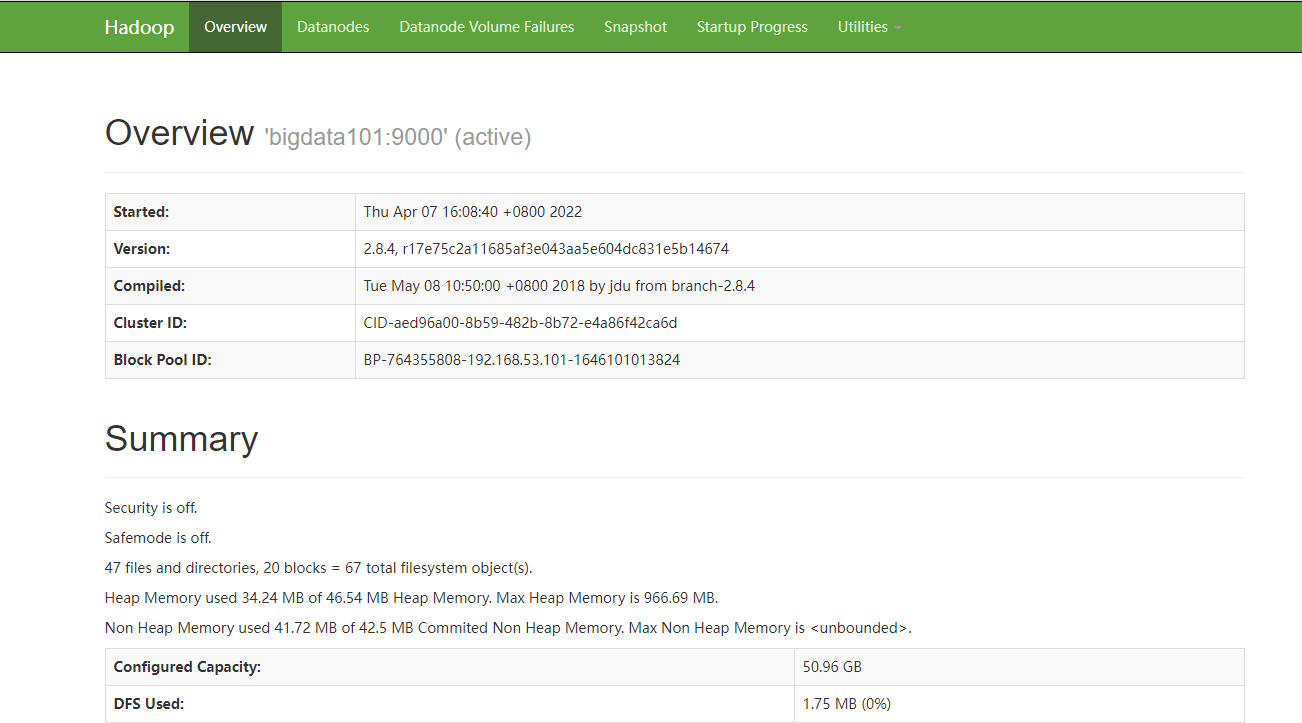Screen dimensions: 1302x723
Task: Select the 'bigdata101:9000' (active) text
Action: coord(397,137)
